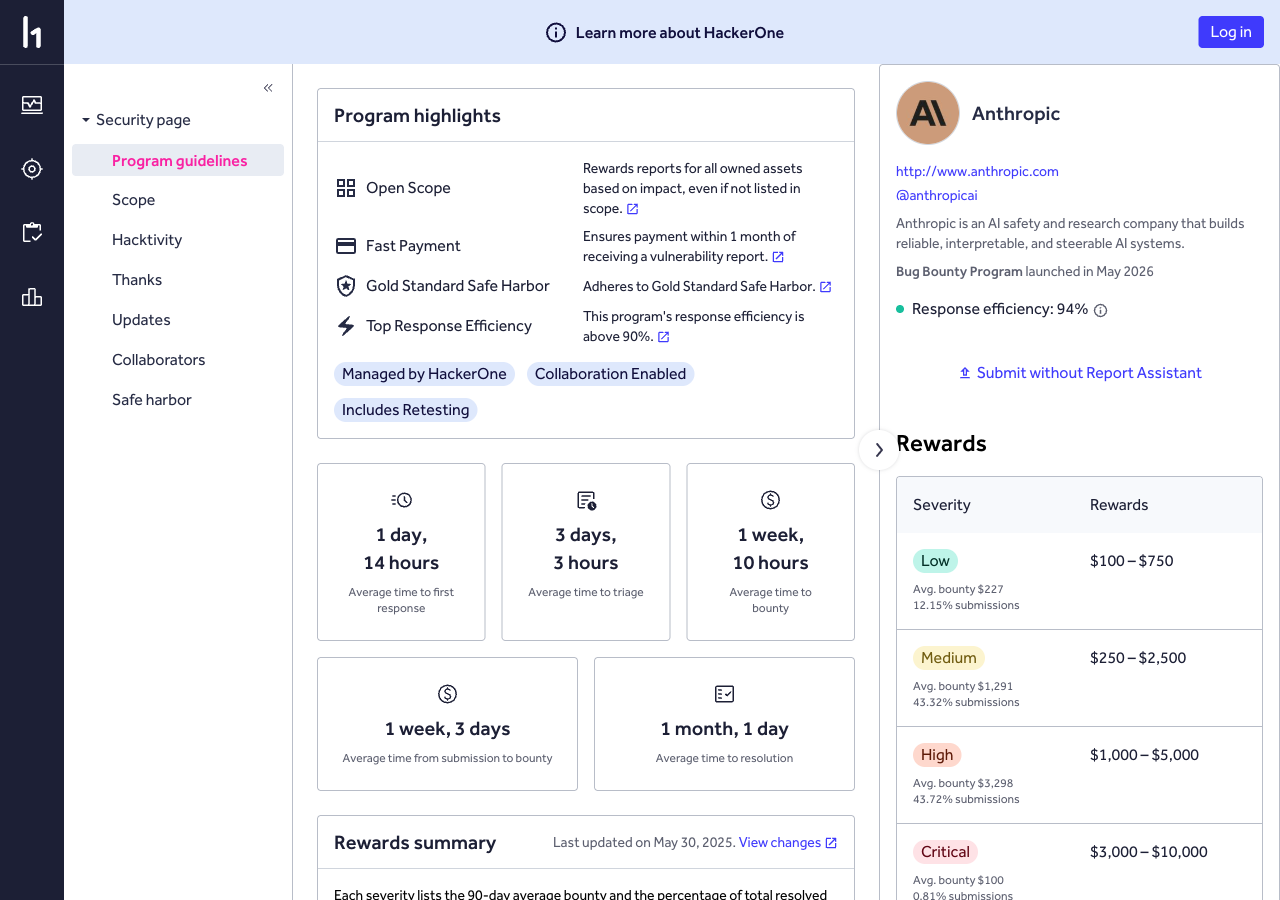Open the Scope section
The height and width of the screenshot is (900, 1280).
tap(133, 200)
